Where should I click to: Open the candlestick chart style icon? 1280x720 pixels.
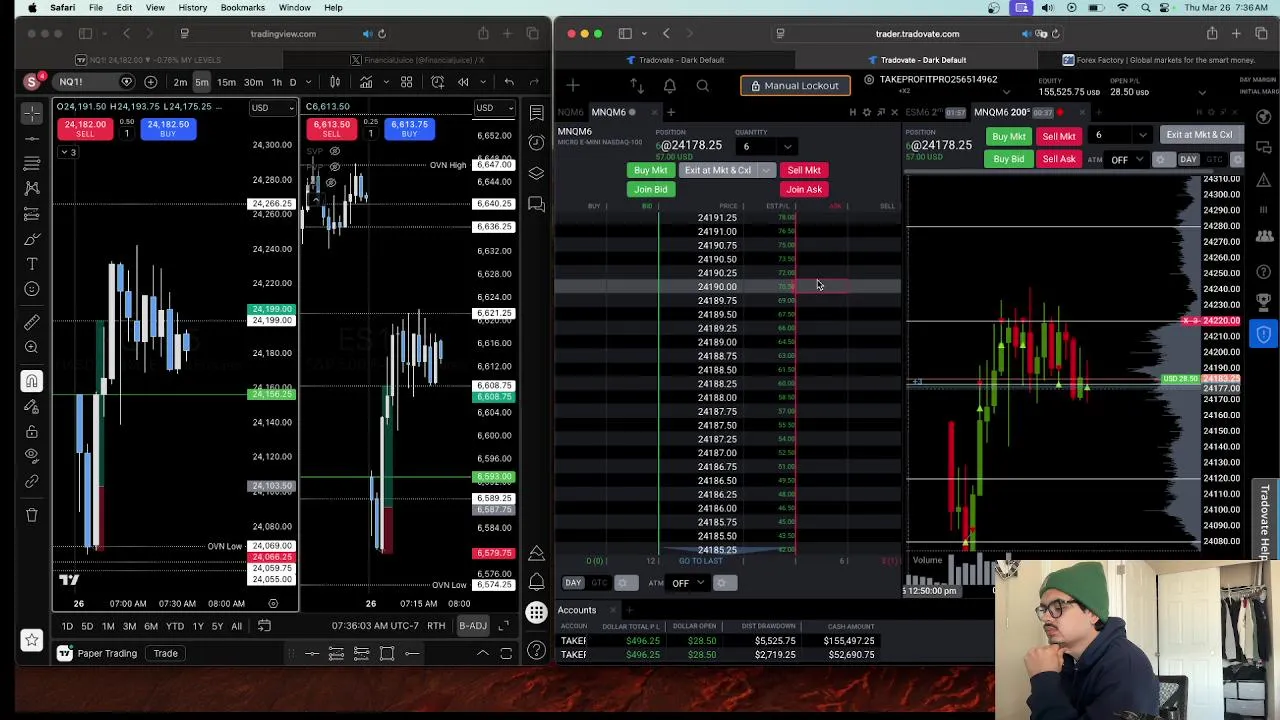pyautogui.click(x=335, y=82)
